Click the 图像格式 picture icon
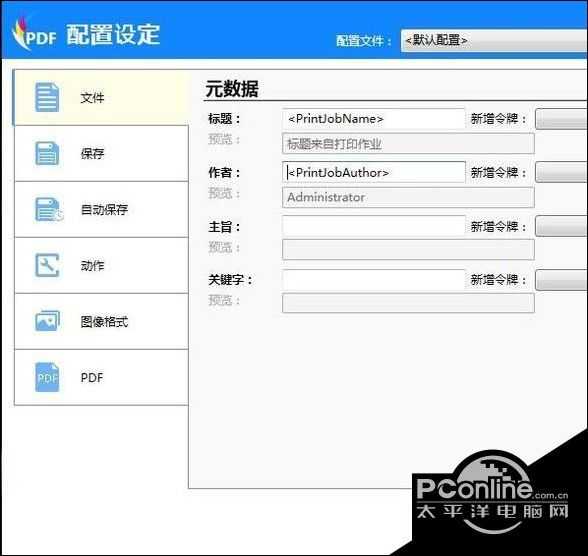 (47, 321)
